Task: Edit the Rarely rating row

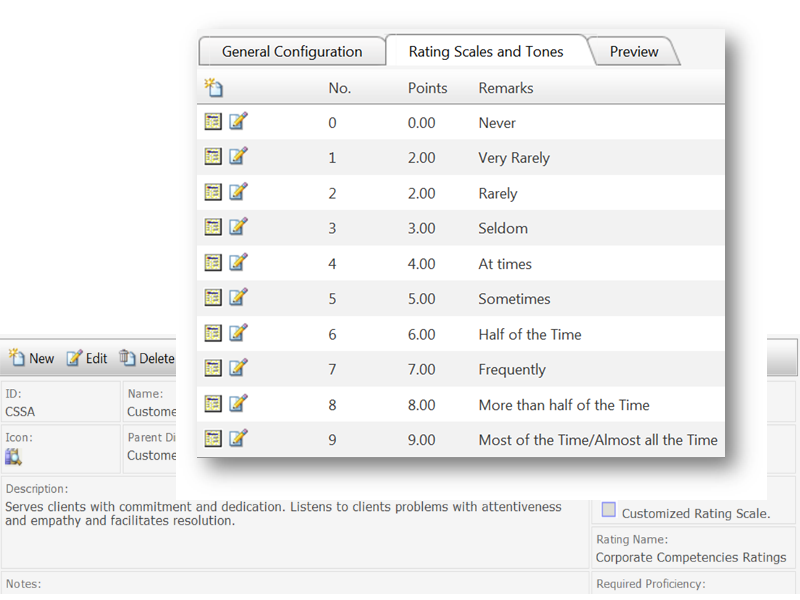Action: (x=238, y=192)
